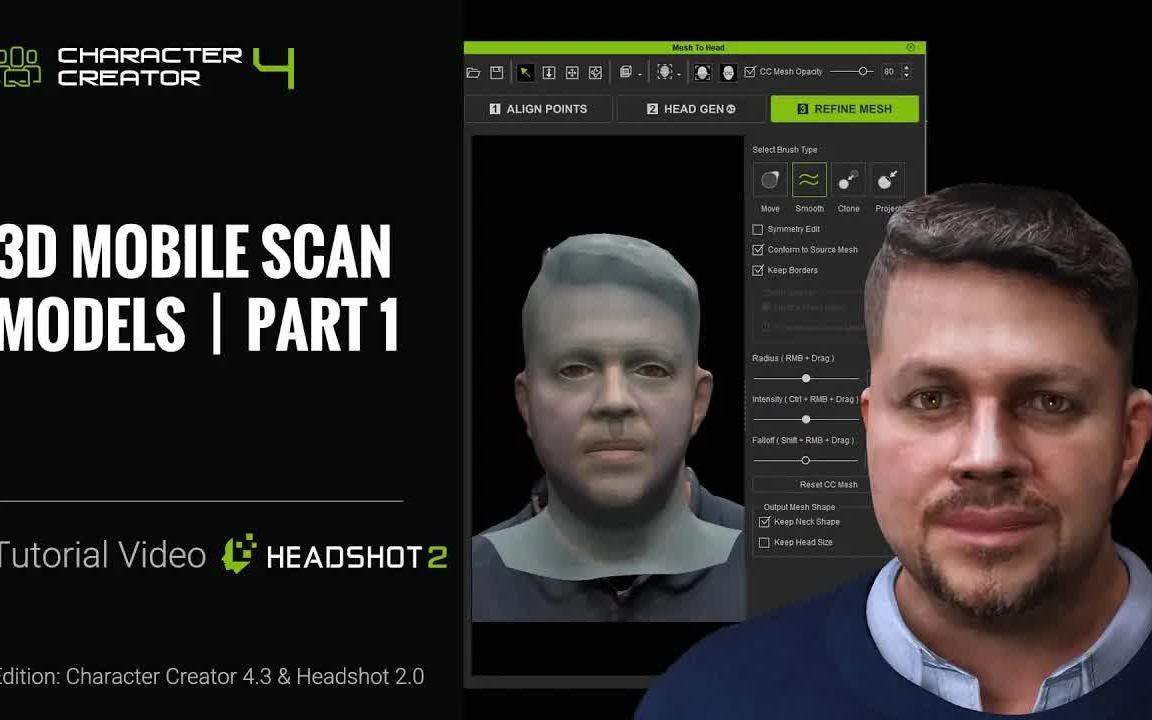Viewport: 1152px width, 720px height.
Task: Open the dropdown arrow beside the face-frame icon
Action: [679, 74]
